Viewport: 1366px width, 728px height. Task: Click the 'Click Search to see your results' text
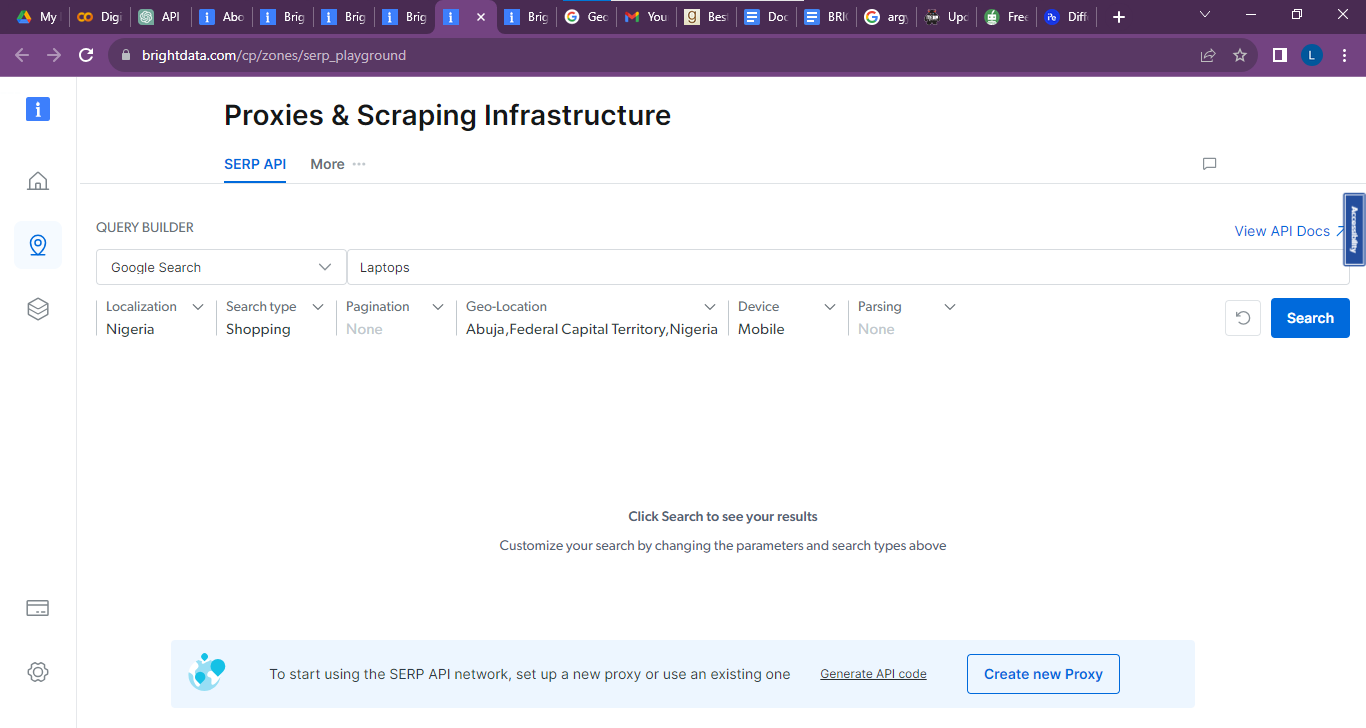pyautogui.click(x=723, y=517)
